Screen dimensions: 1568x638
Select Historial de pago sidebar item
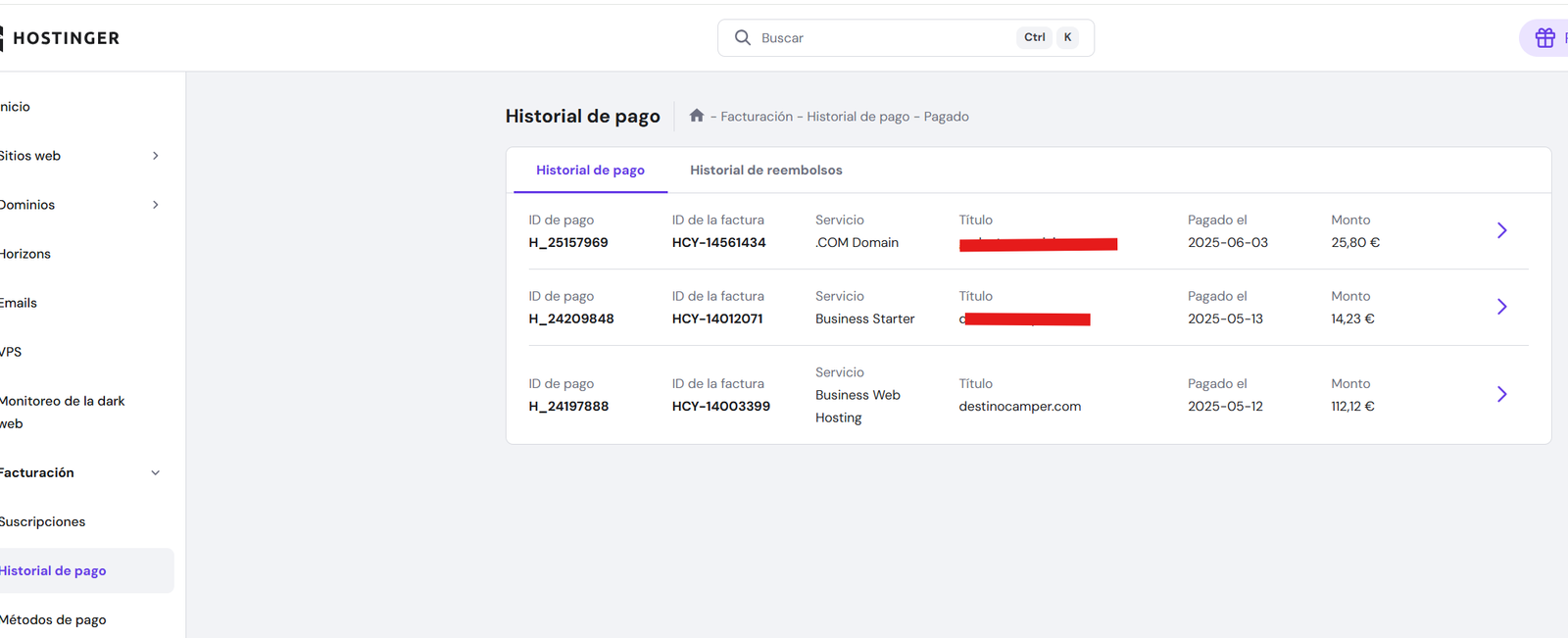click(86, 570)
